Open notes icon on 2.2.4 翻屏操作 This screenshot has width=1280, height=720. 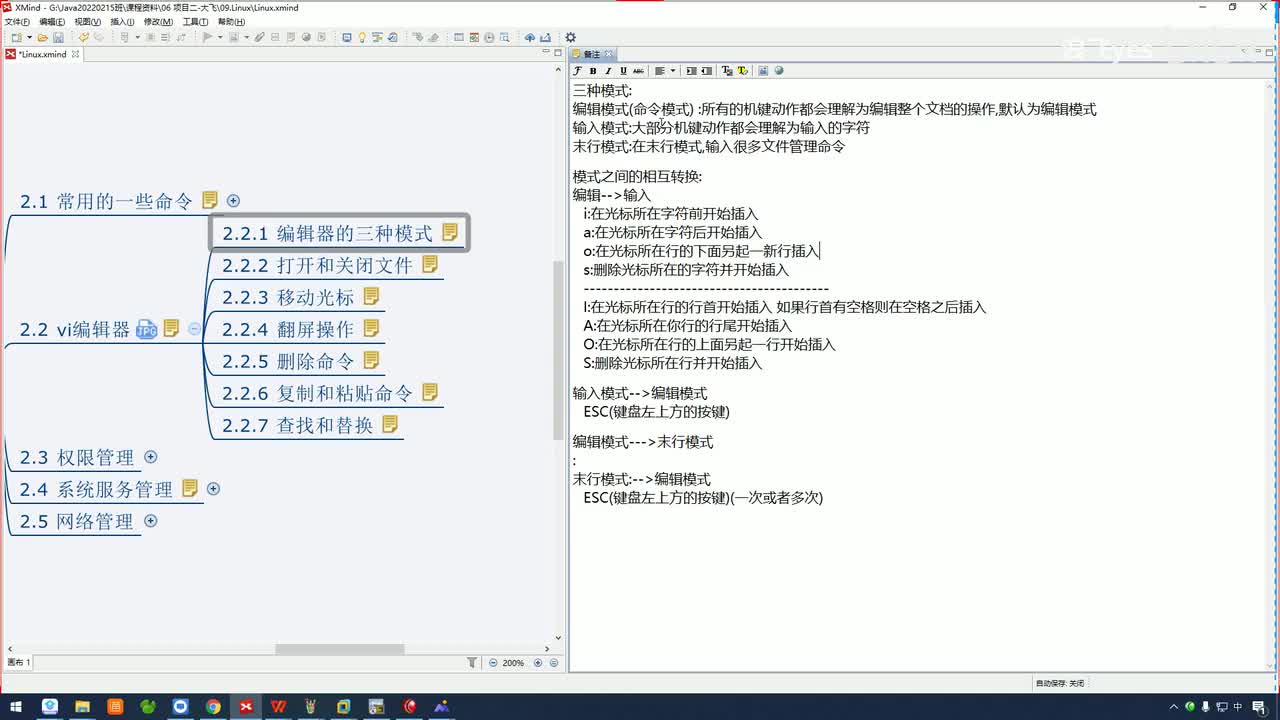pos(372,328)
